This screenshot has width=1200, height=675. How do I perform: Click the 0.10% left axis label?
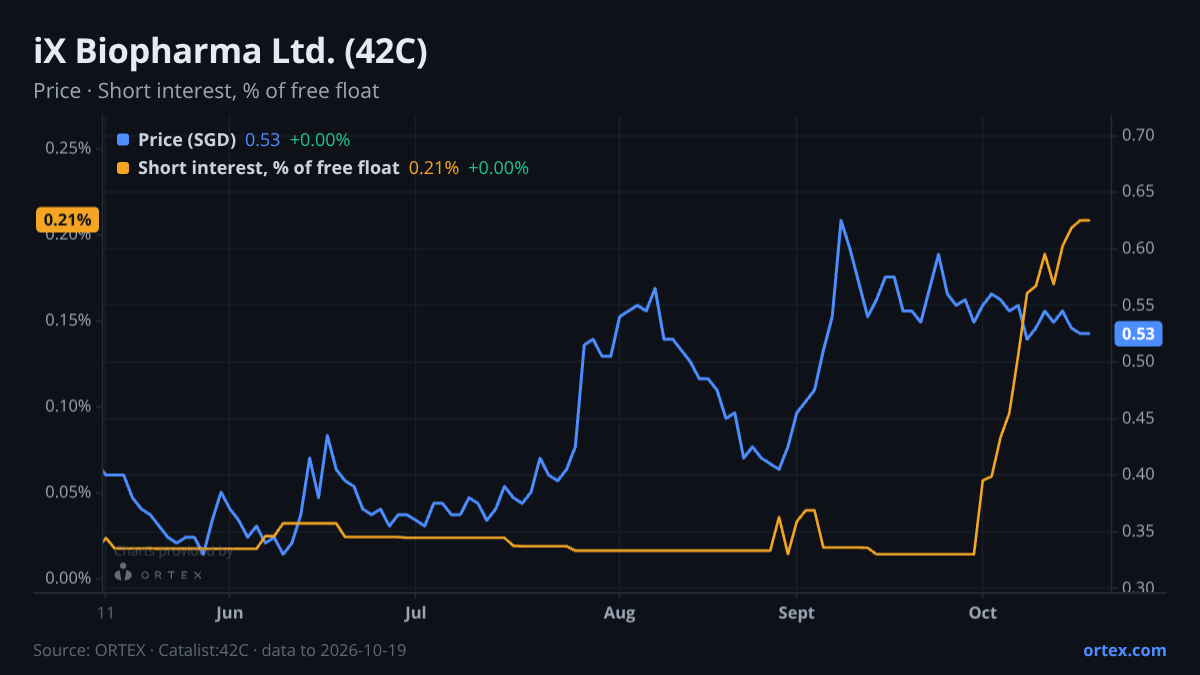[68, 406]
